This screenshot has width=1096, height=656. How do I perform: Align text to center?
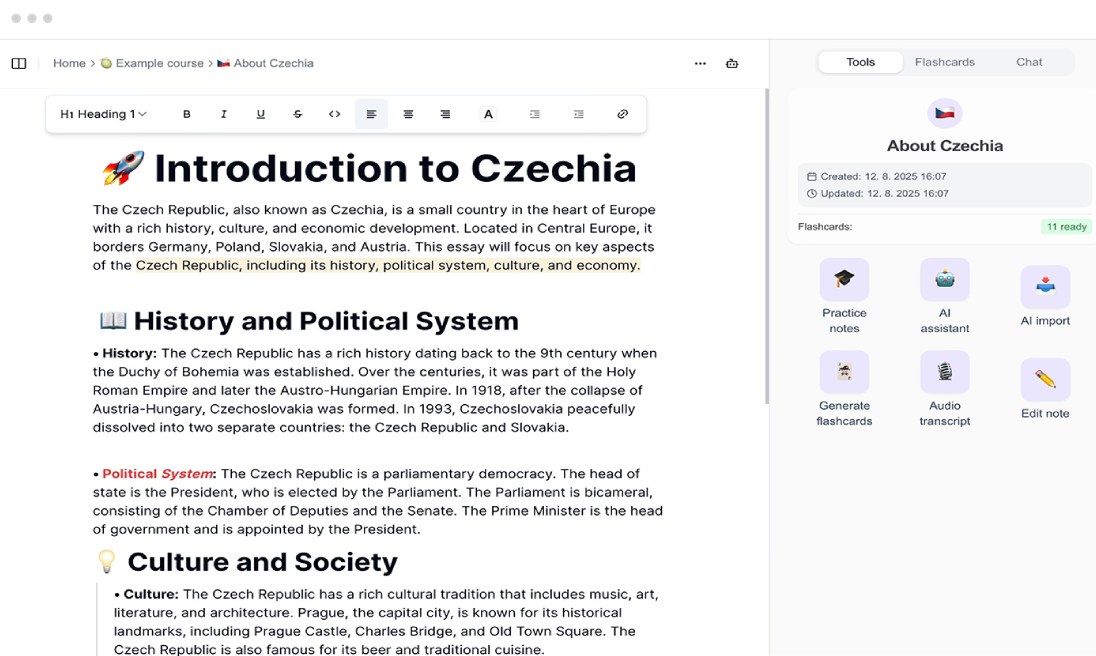point(408,114)
